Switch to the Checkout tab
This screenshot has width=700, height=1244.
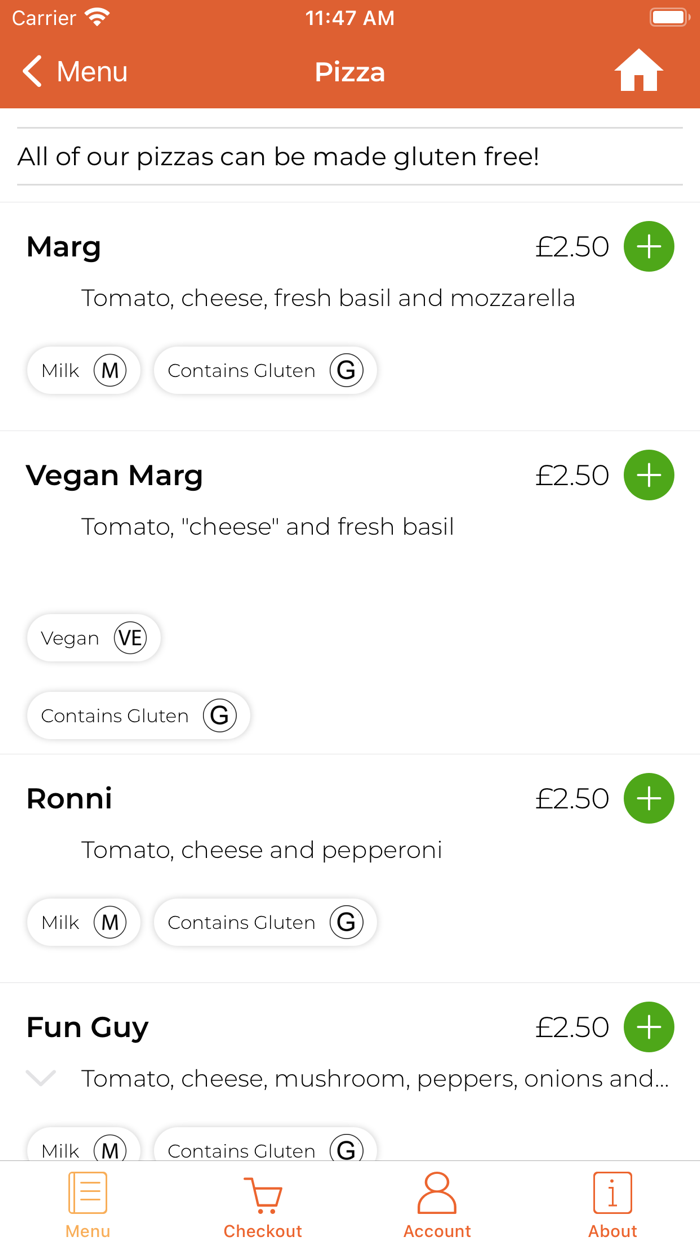tap(262, 1205)
